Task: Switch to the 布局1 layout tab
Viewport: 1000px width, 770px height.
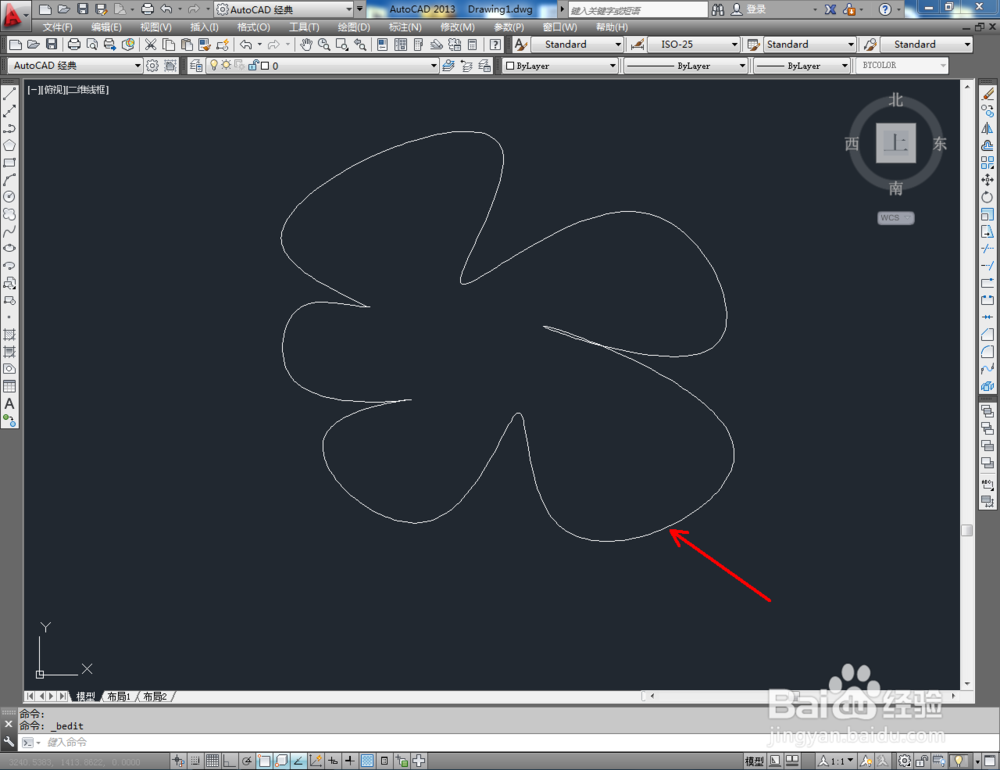Action: [119, 696]
